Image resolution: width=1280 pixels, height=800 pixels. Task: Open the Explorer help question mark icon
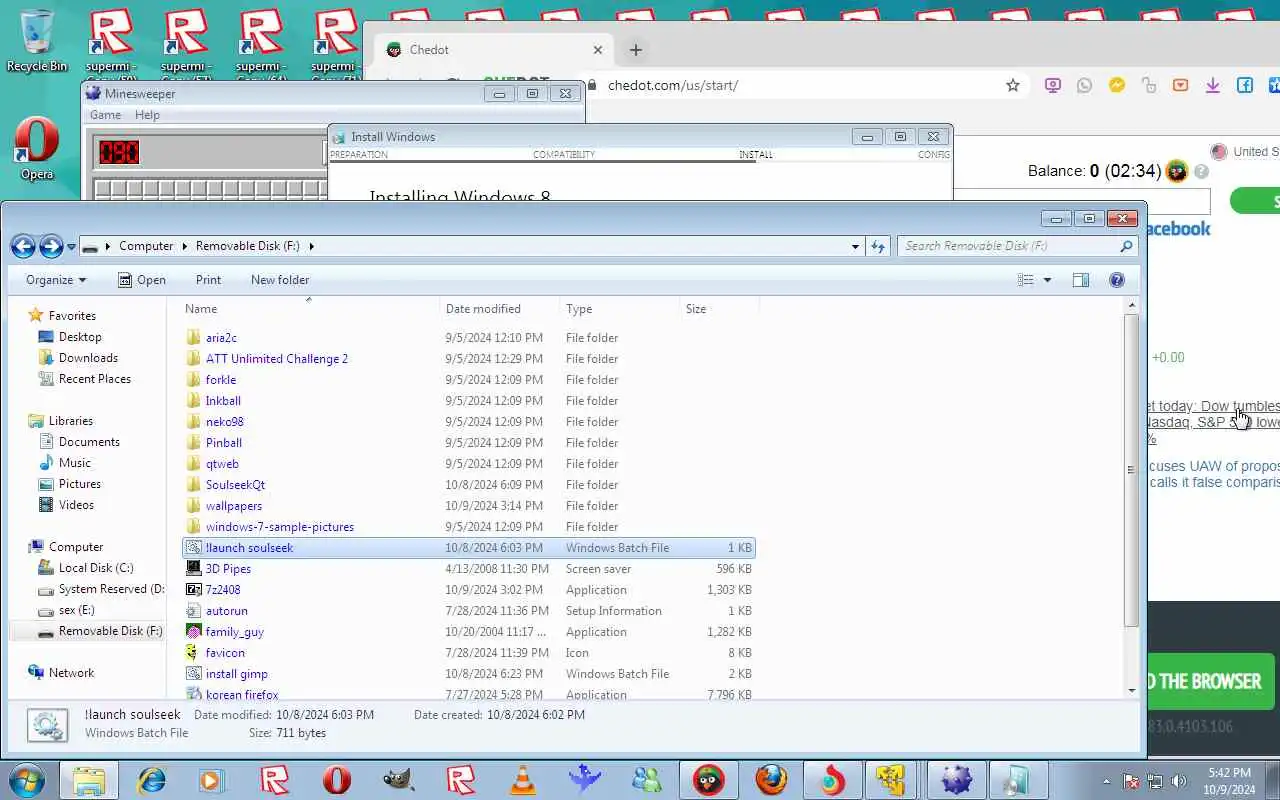pyautogui.click(x=1117, y=280)
